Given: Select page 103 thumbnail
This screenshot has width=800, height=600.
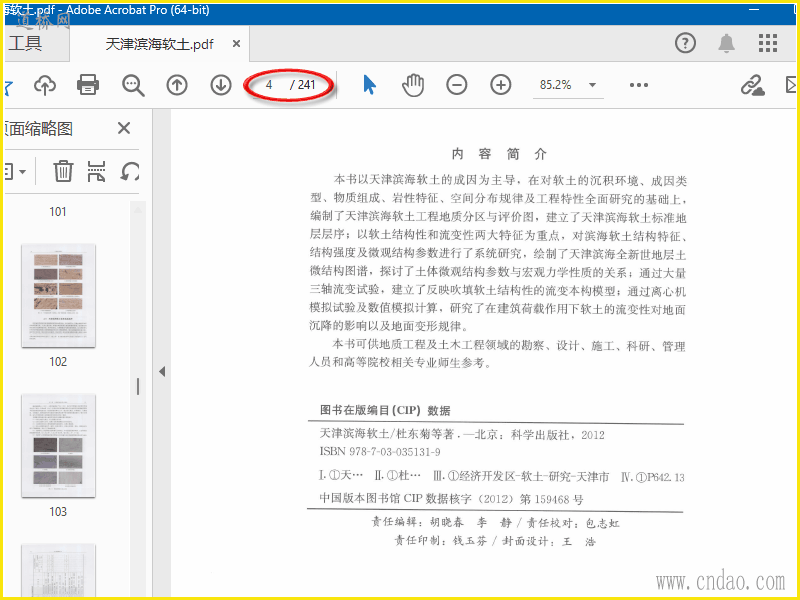Looking at the screenshot, I should point(58,445).
